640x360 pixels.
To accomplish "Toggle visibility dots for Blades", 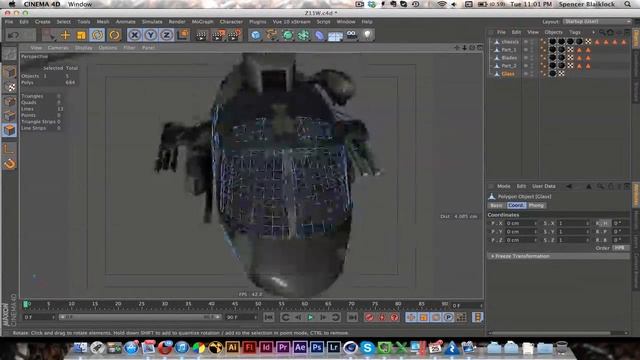I will (532, 58).
